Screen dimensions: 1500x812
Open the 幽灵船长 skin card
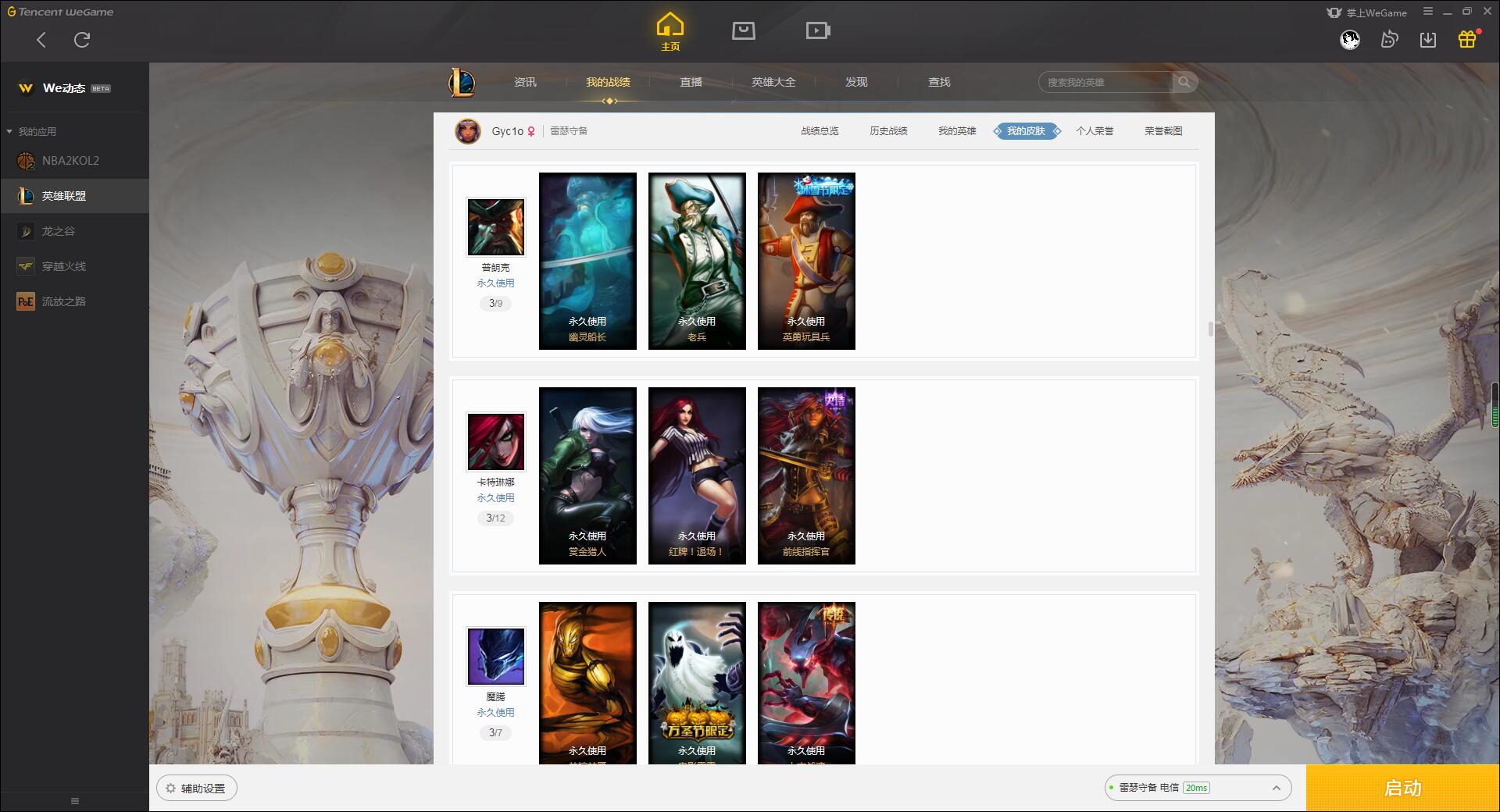(x=587, y=261)
